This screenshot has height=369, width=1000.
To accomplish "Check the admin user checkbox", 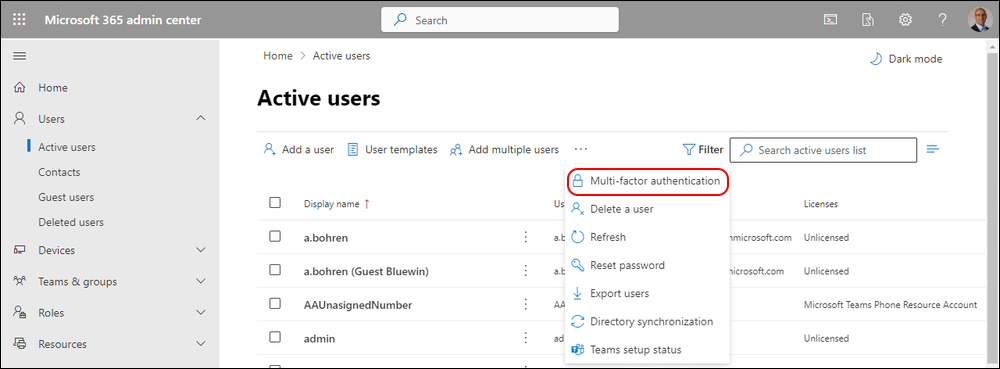I will (x=275, y=337).
